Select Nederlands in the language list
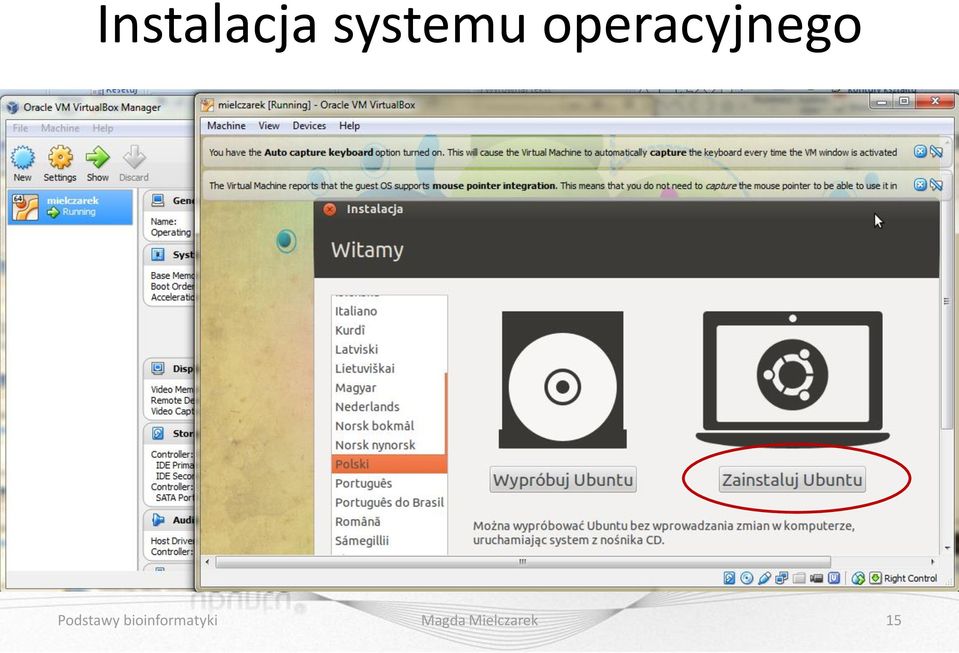Screen dimensions: 959x653 pos(389,407)
